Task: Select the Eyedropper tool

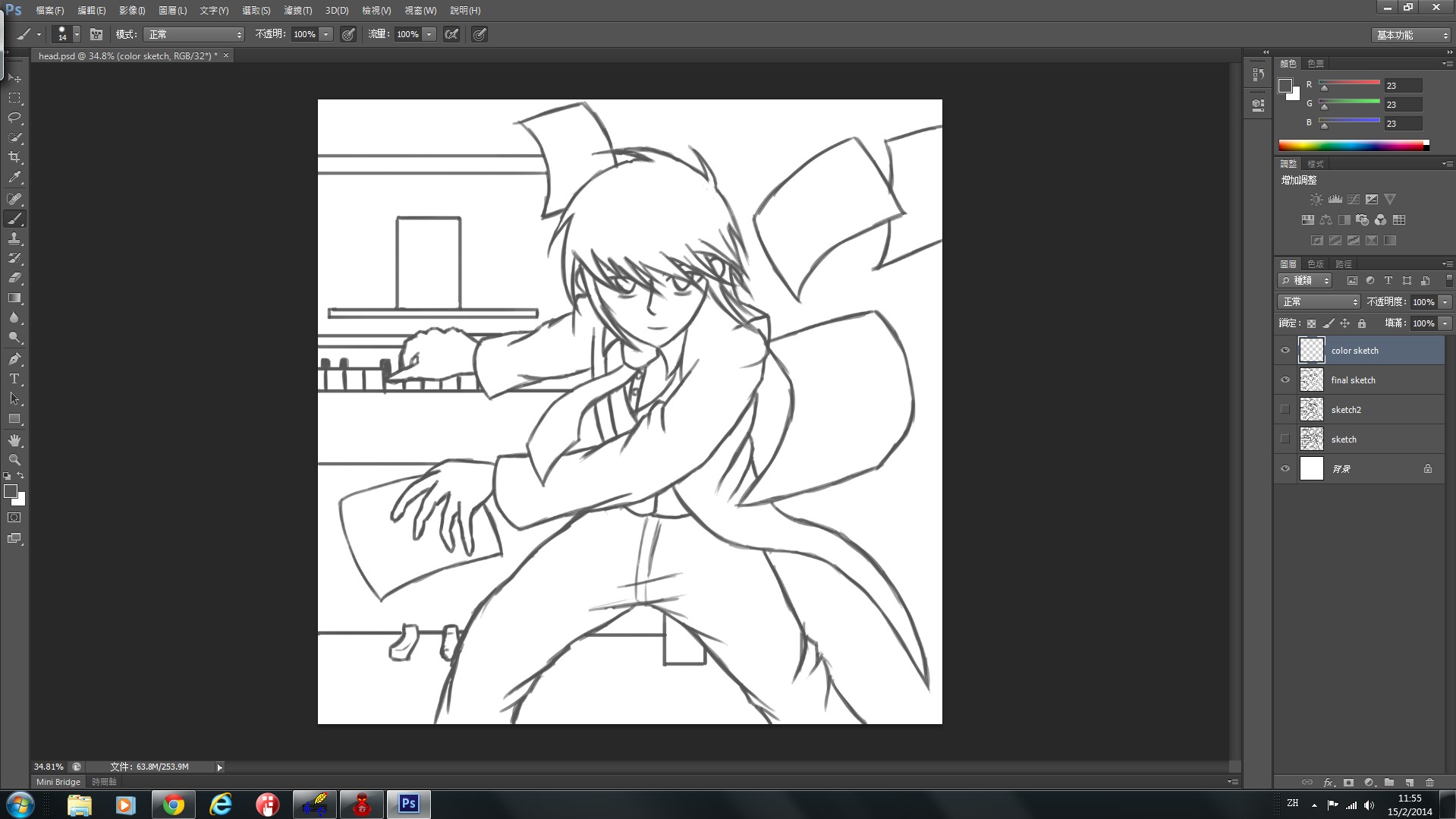Action: [x=14, y=177]
